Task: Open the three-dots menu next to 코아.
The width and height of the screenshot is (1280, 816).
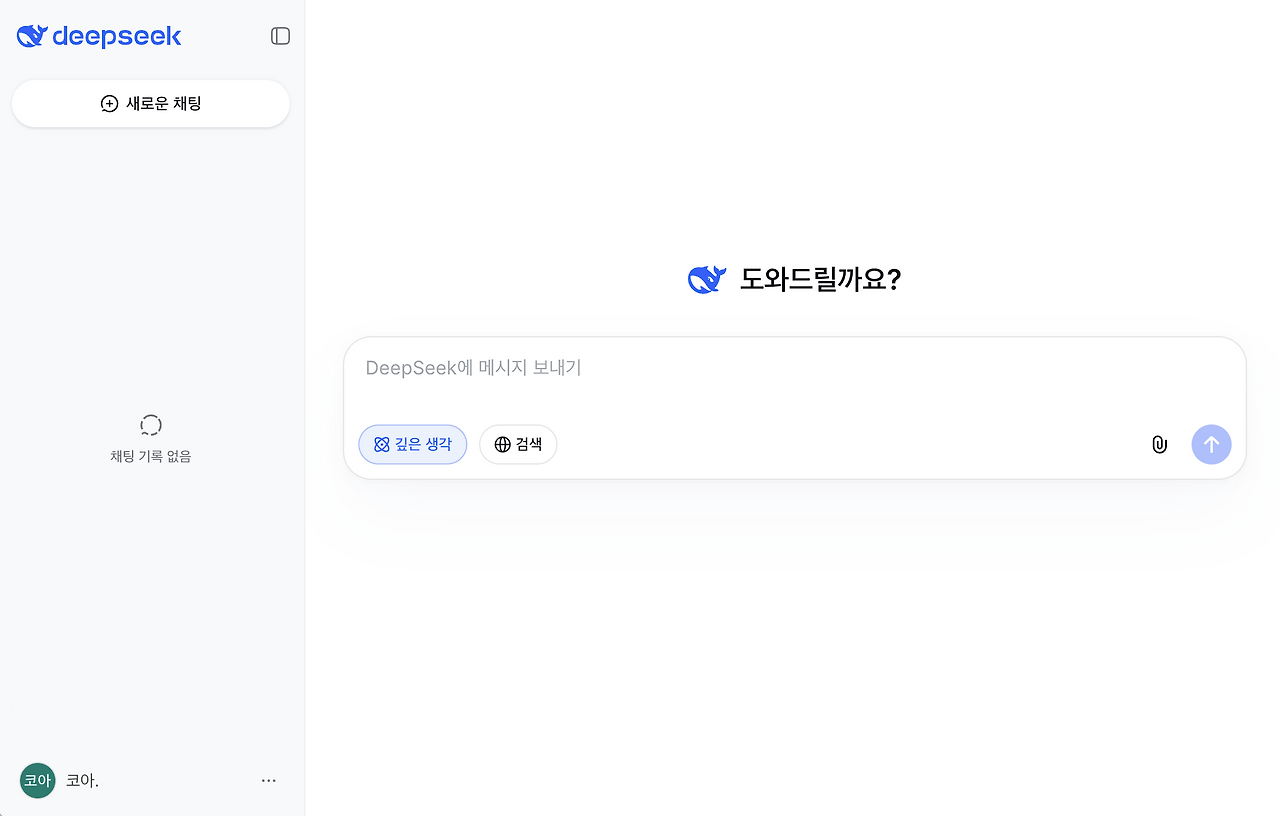Action: 268,780
